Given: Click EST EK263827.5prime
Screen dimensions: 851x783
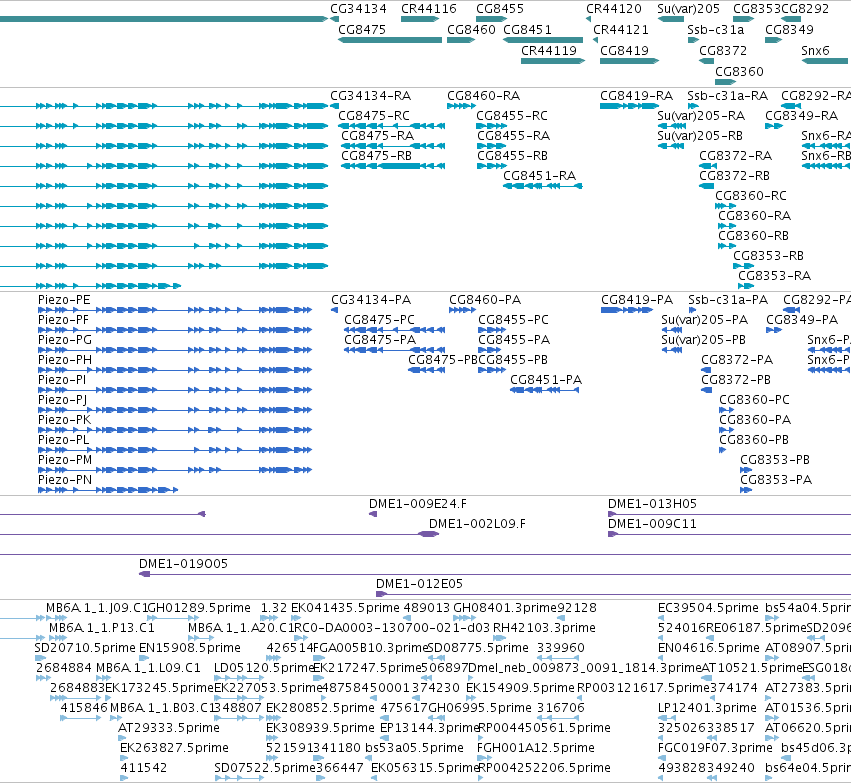Looking at the screenshot, I should (174, 748).
